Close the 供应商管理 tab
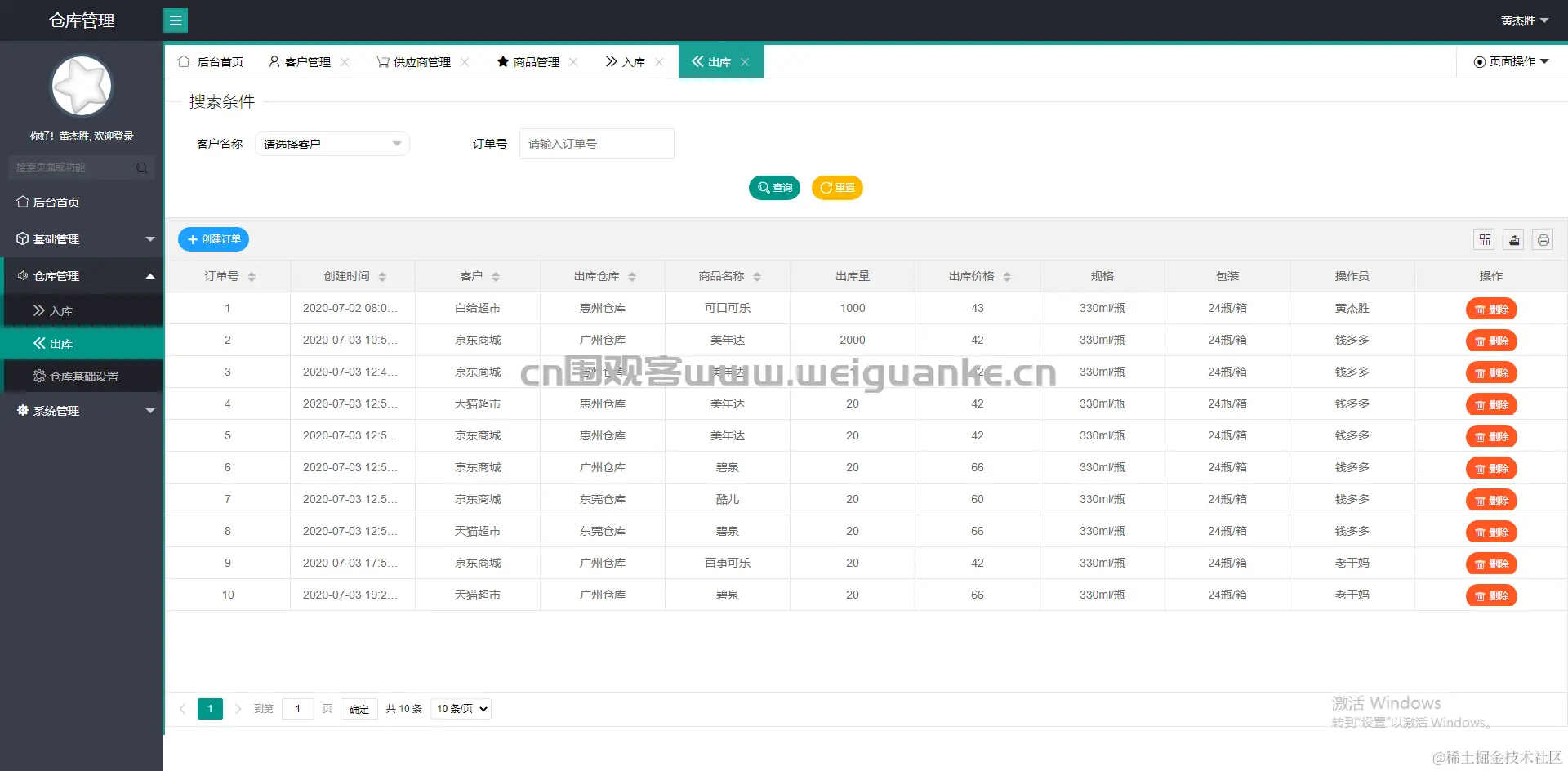The width and height of the screenshot is (1568, 771). pyautogui.click(x=465, y=62)
